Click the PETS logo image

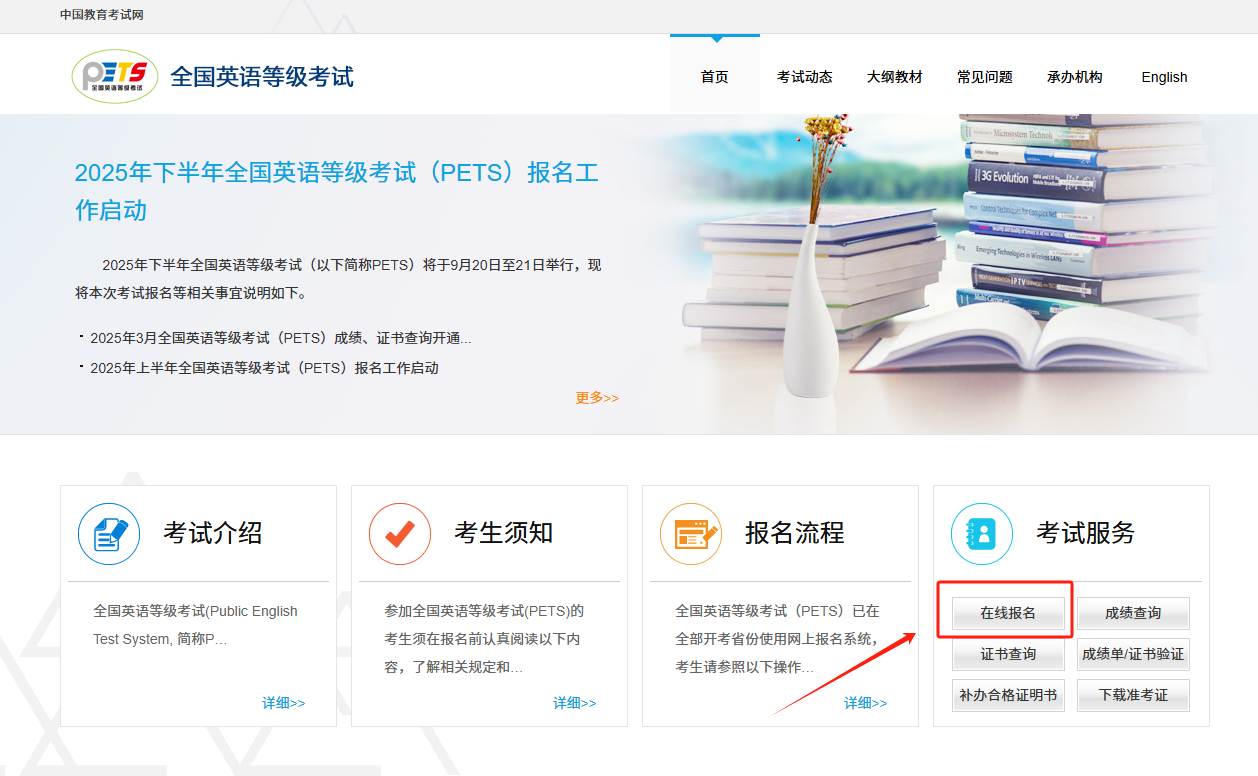(x=115, y=76)
